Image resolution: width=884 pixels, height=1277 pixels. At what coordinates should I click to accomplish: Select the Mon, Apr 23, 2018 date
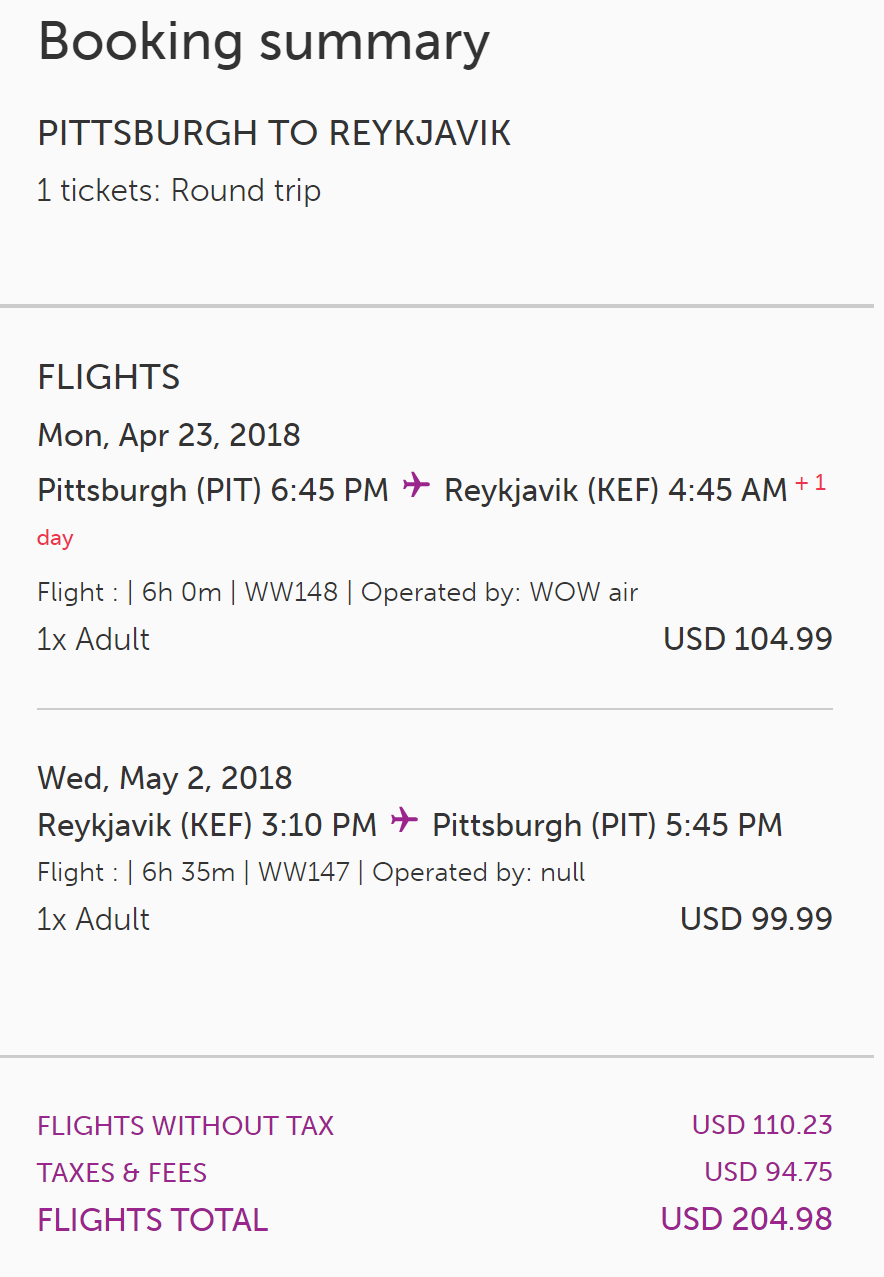coord(169,435)
